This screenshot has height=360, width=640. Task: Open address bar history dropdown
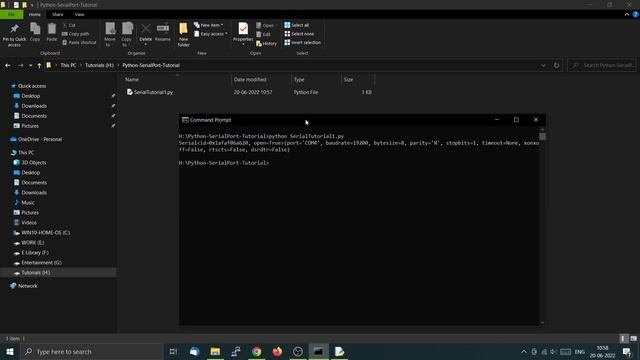coord(543,65)
